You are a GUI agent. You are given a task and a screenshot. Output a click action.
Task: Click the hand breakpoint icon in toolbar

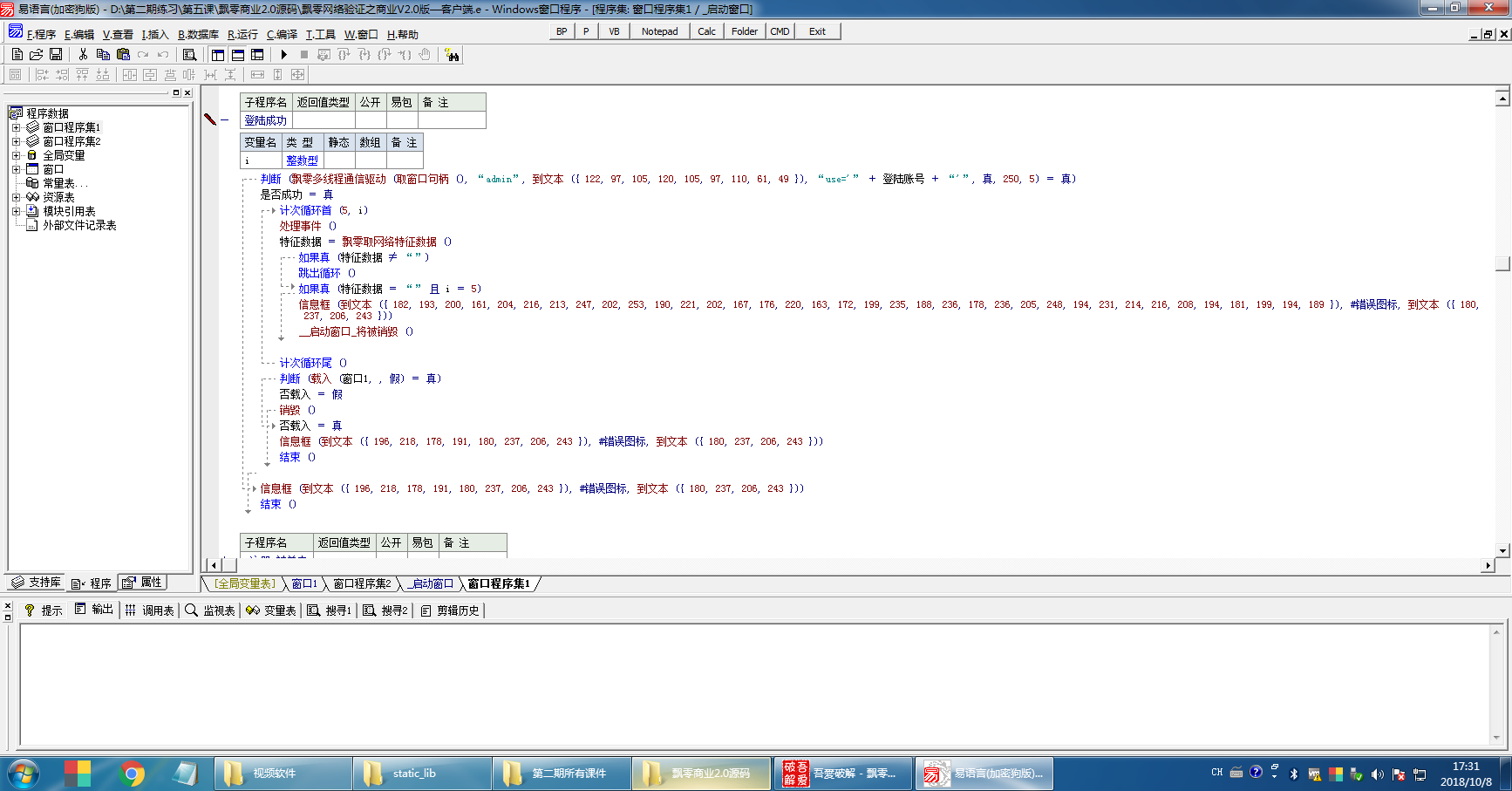(425, 54)
